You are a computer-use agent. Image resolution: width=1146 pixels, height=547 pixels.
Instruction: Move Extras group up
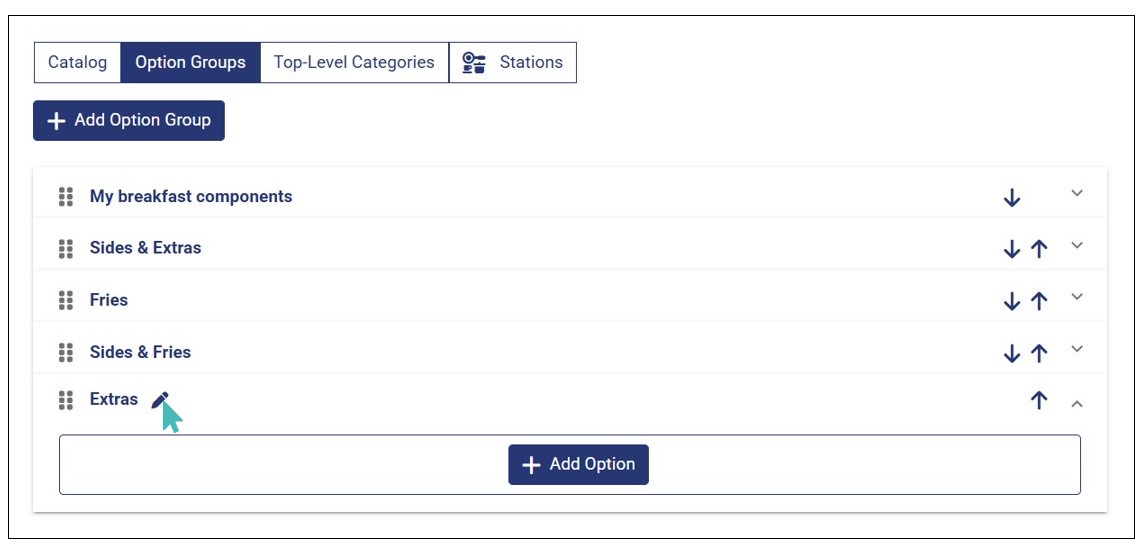tap(1039, 401)
